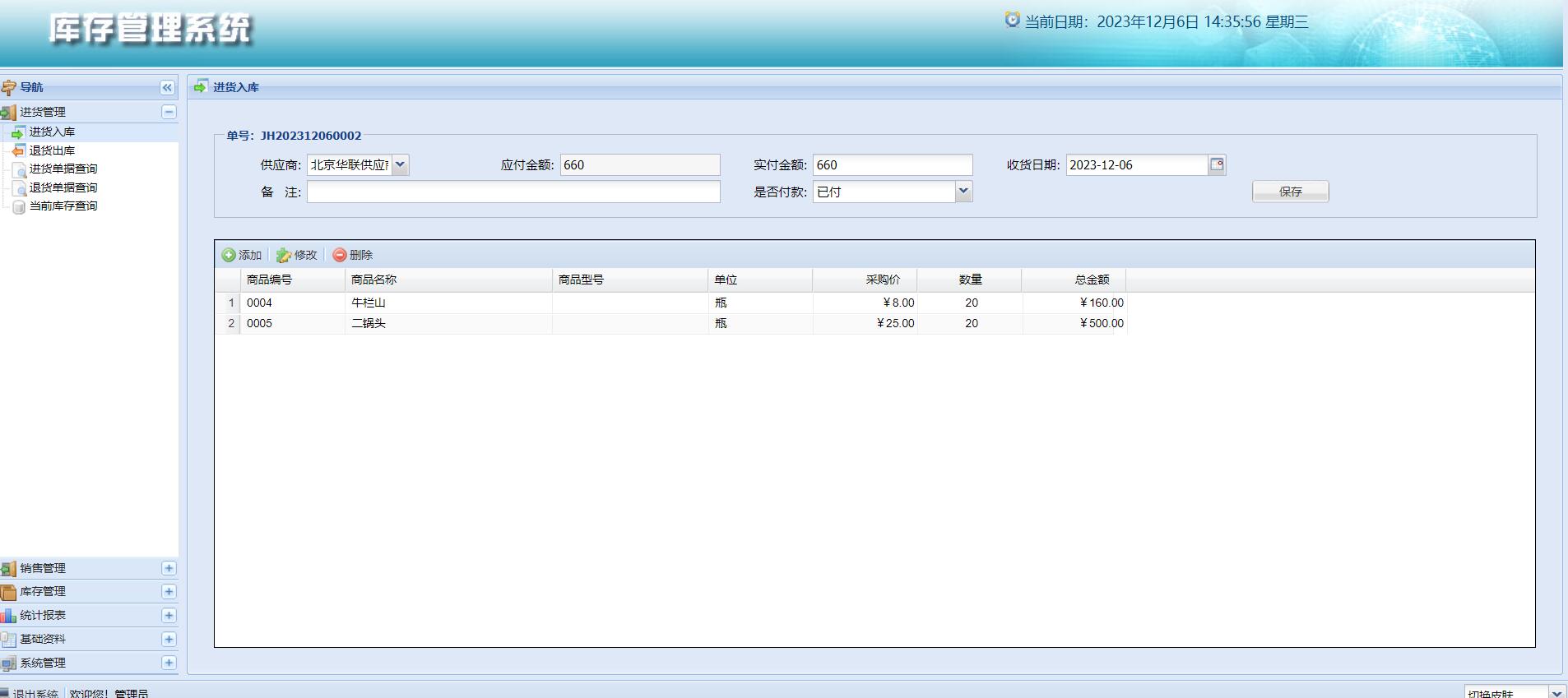Focus the 实付金额 input field
Viewport: 1568px width, 698px height.
coord(893,164)
